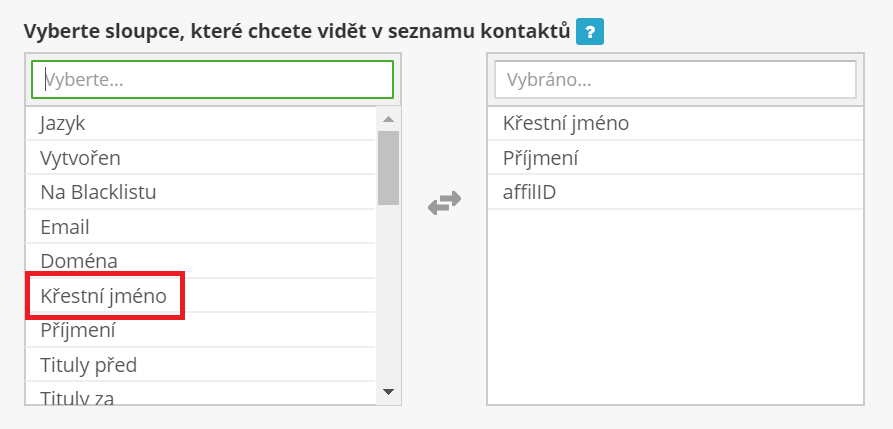Image resolution: width=893 pixels, height=429 pixels.
Task: Click the 'Vybráno...' filter field
Action: [x=675, y=80]
